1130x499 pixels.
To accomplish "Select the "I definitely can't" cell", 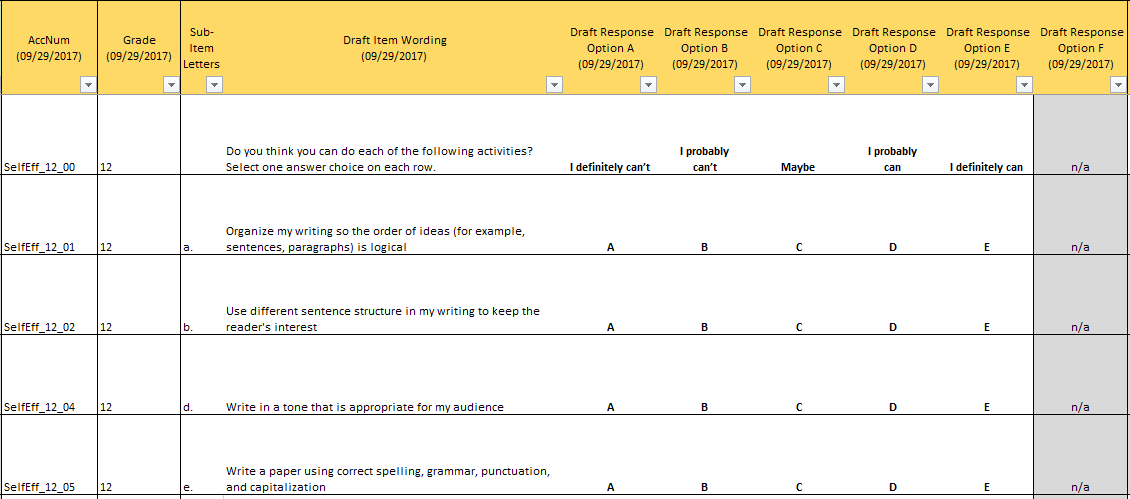I will [610, 167].
